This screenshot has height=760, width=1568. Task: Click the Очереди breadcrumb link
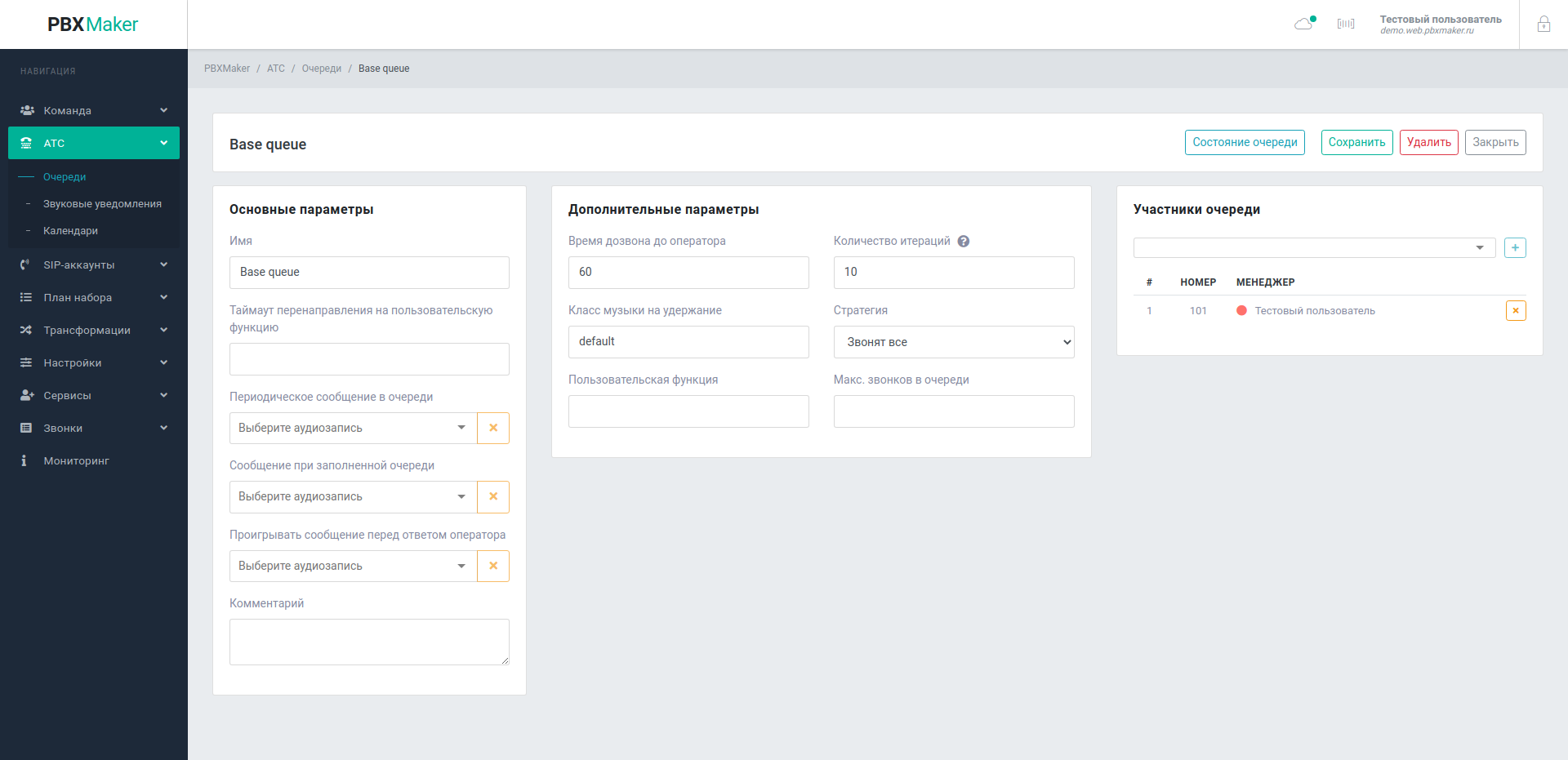pos(321,69)
